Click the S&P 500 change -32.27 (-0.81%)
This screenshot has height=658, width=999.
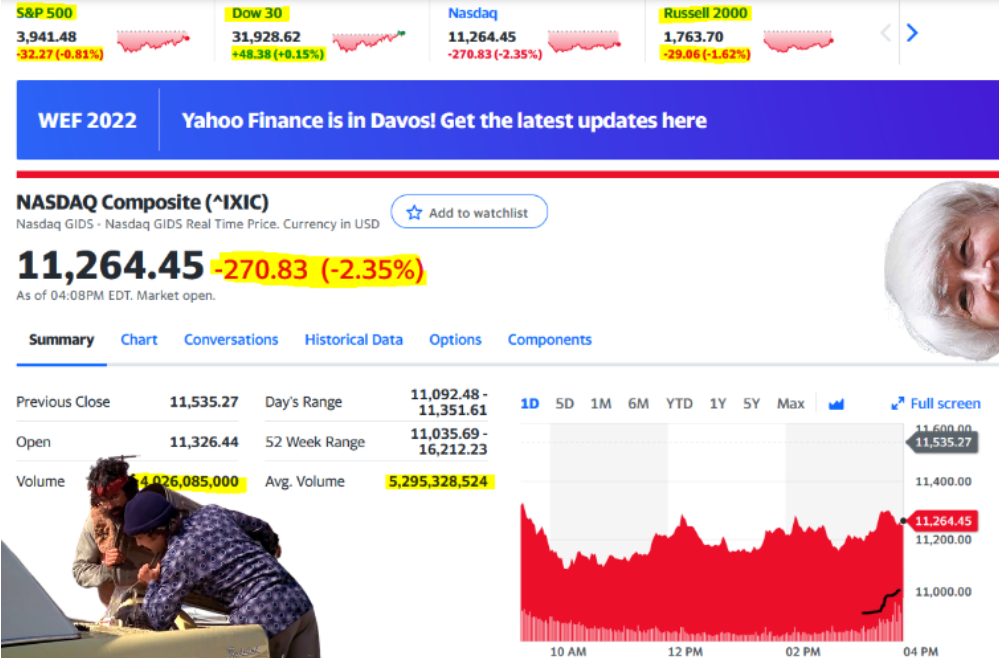click(60, 54)
